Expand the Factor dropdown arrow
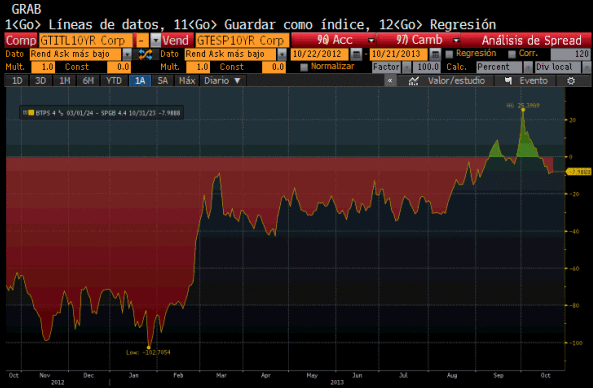593x388 pixels. (x=407, y=67)
